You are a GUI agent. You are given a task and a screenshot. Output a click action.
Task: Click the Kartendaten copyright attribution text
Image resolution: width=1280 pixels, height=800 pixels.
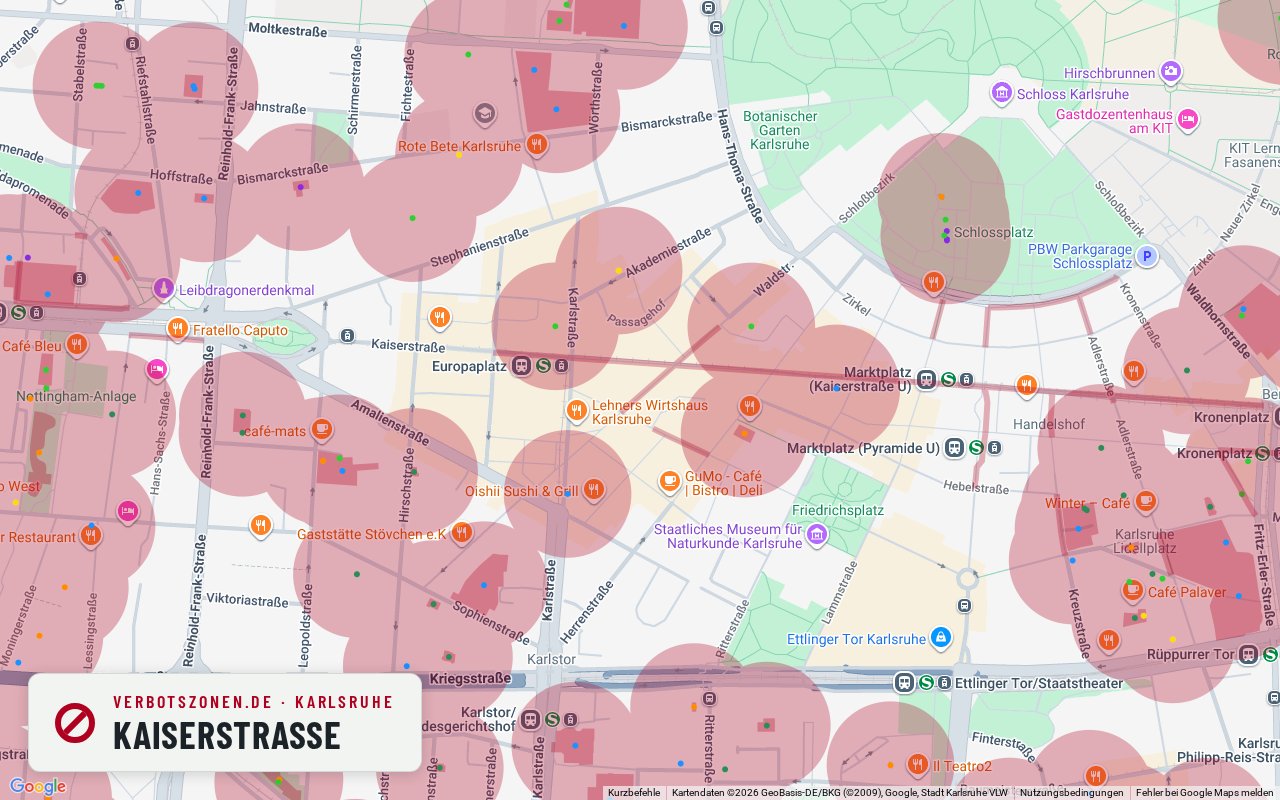[840, 793]
